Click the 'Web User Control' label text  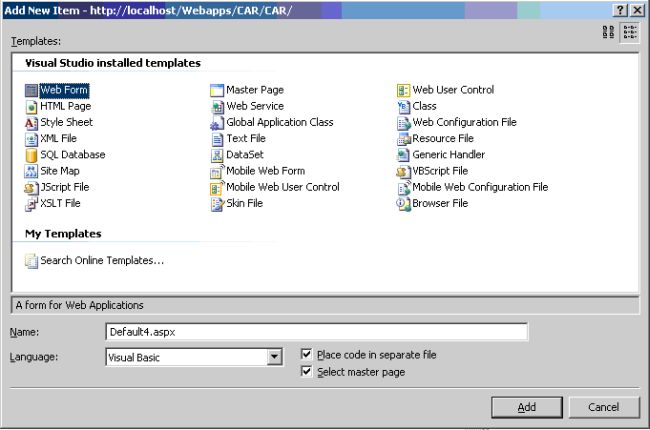tap(453, 90)
